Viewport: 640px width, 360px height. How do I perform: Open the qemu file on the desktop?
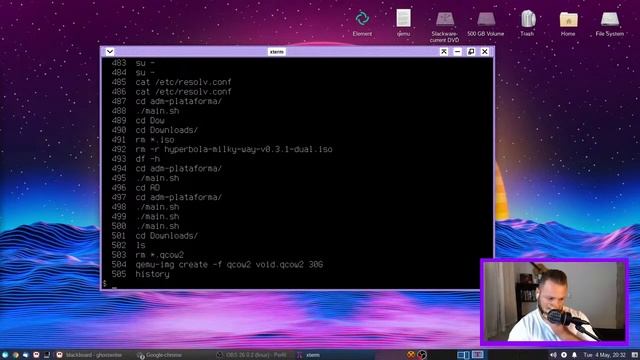(403, 23)
